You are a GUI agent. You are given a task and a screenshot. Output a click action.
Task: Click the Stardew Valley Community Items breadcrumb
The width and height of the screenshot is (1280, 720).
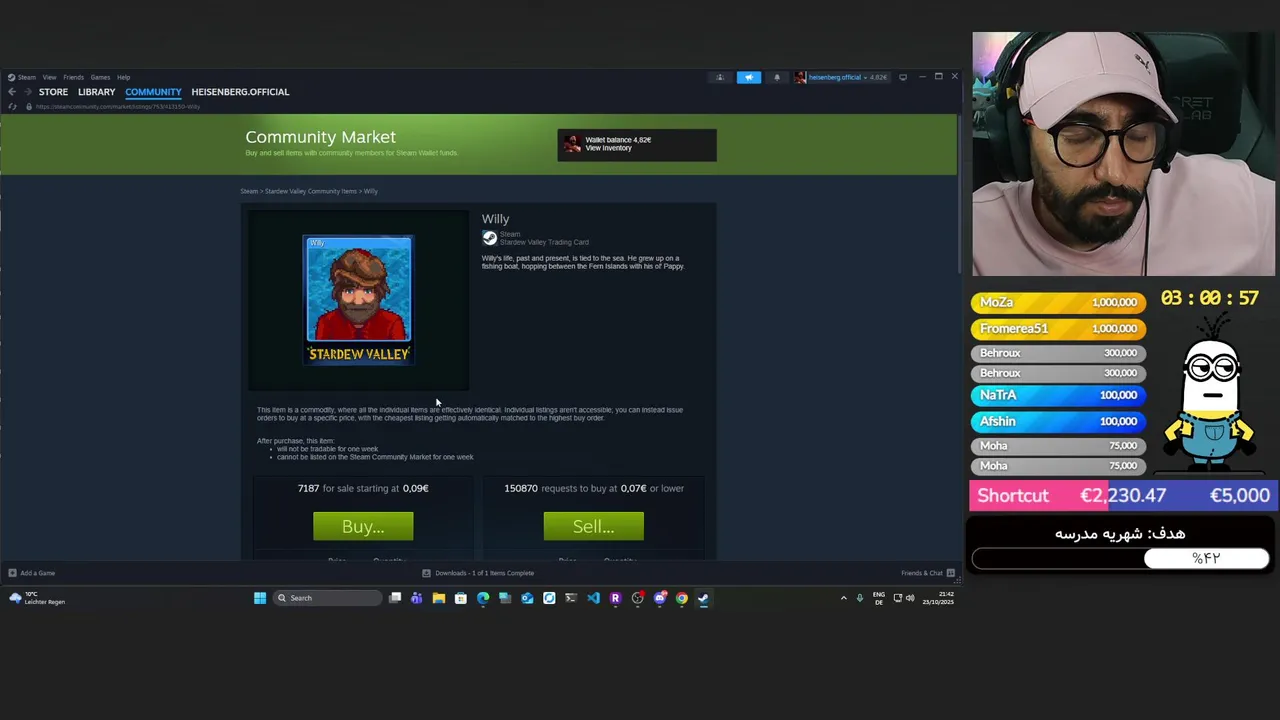(x=310, y=191)
